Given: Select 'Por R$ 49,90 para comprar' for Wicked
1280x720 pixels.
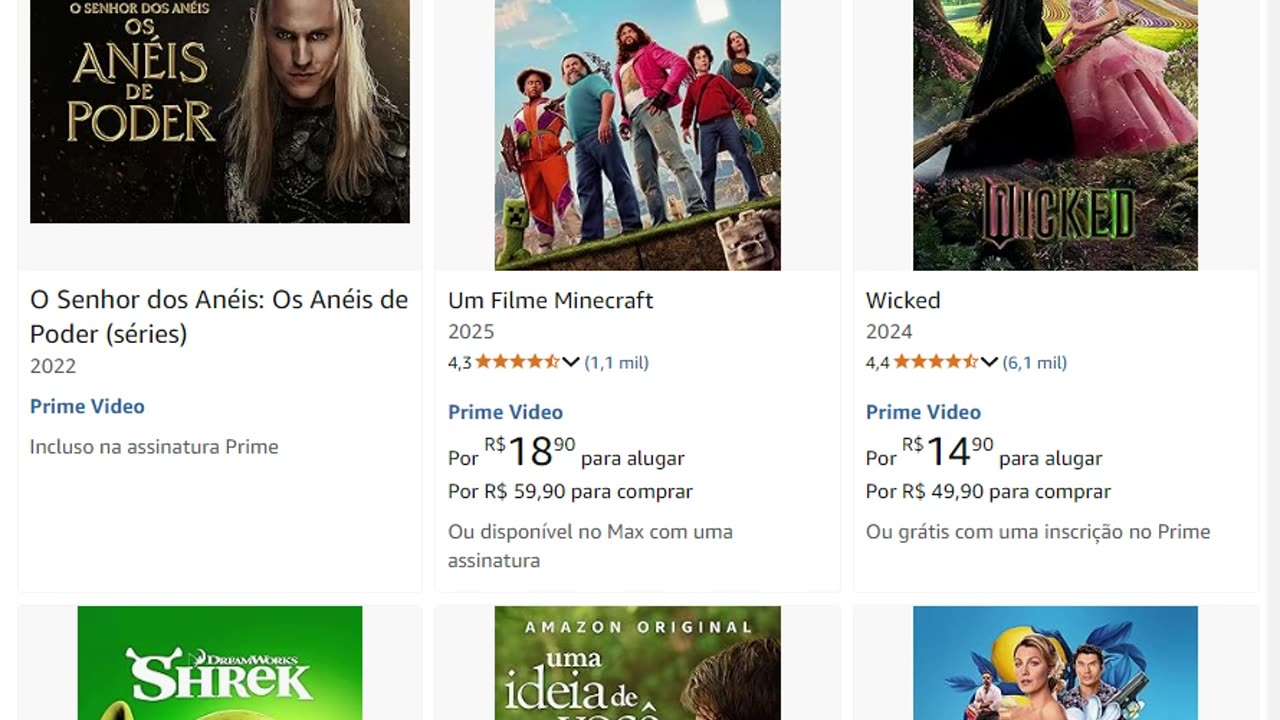Looking at the screenshot, I should (988, 491).
